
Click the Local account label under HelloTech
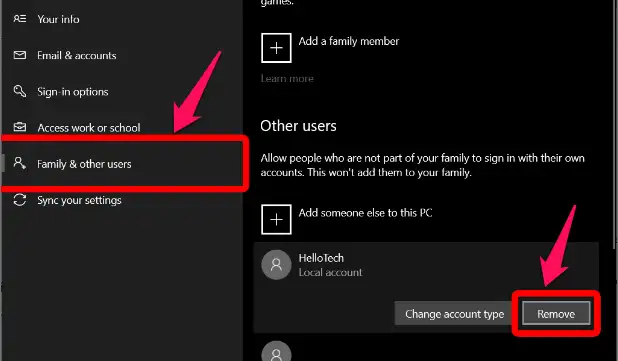330,272
